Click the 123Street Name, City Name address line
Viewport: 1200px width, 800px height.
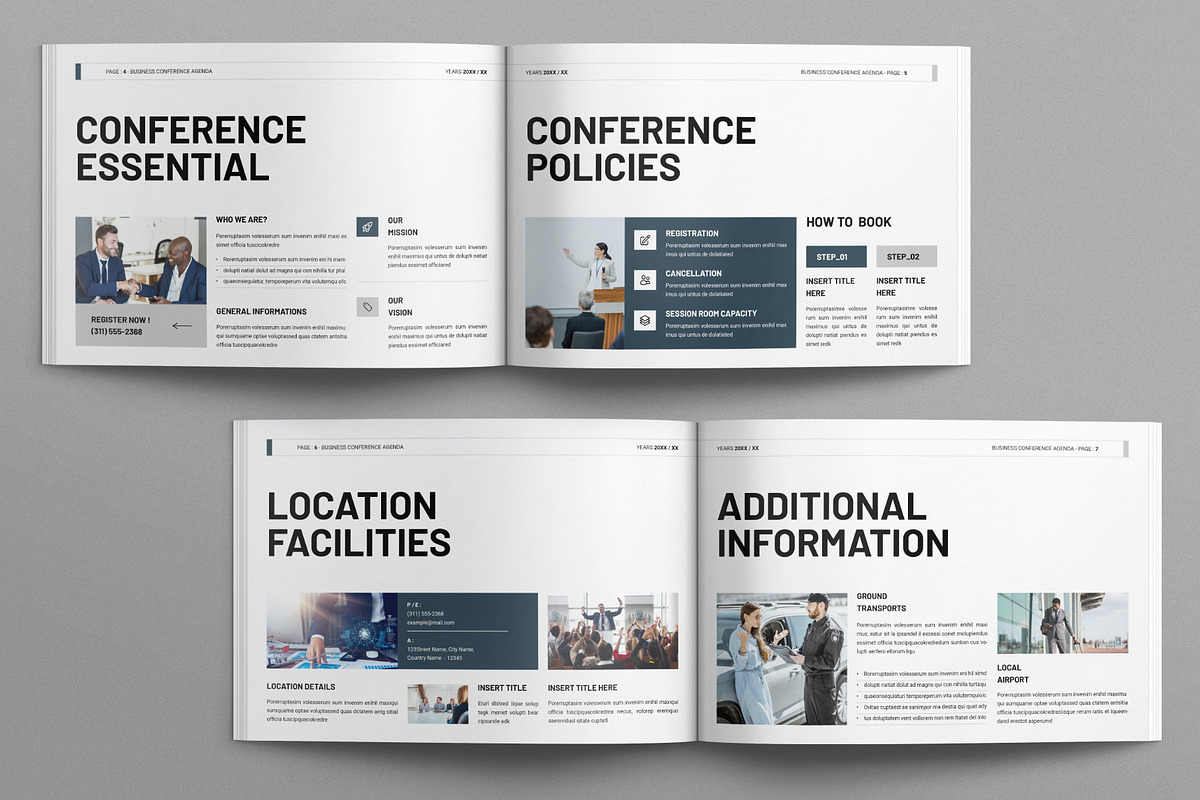(440, 649)
